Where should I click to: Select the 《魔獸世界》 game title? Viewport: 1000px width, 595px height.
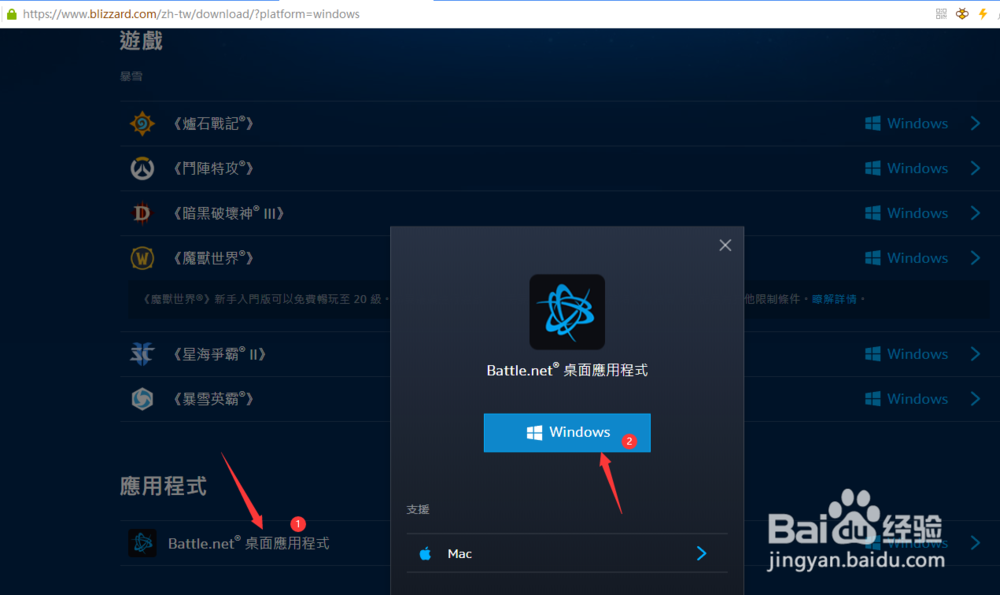(214, 258)
